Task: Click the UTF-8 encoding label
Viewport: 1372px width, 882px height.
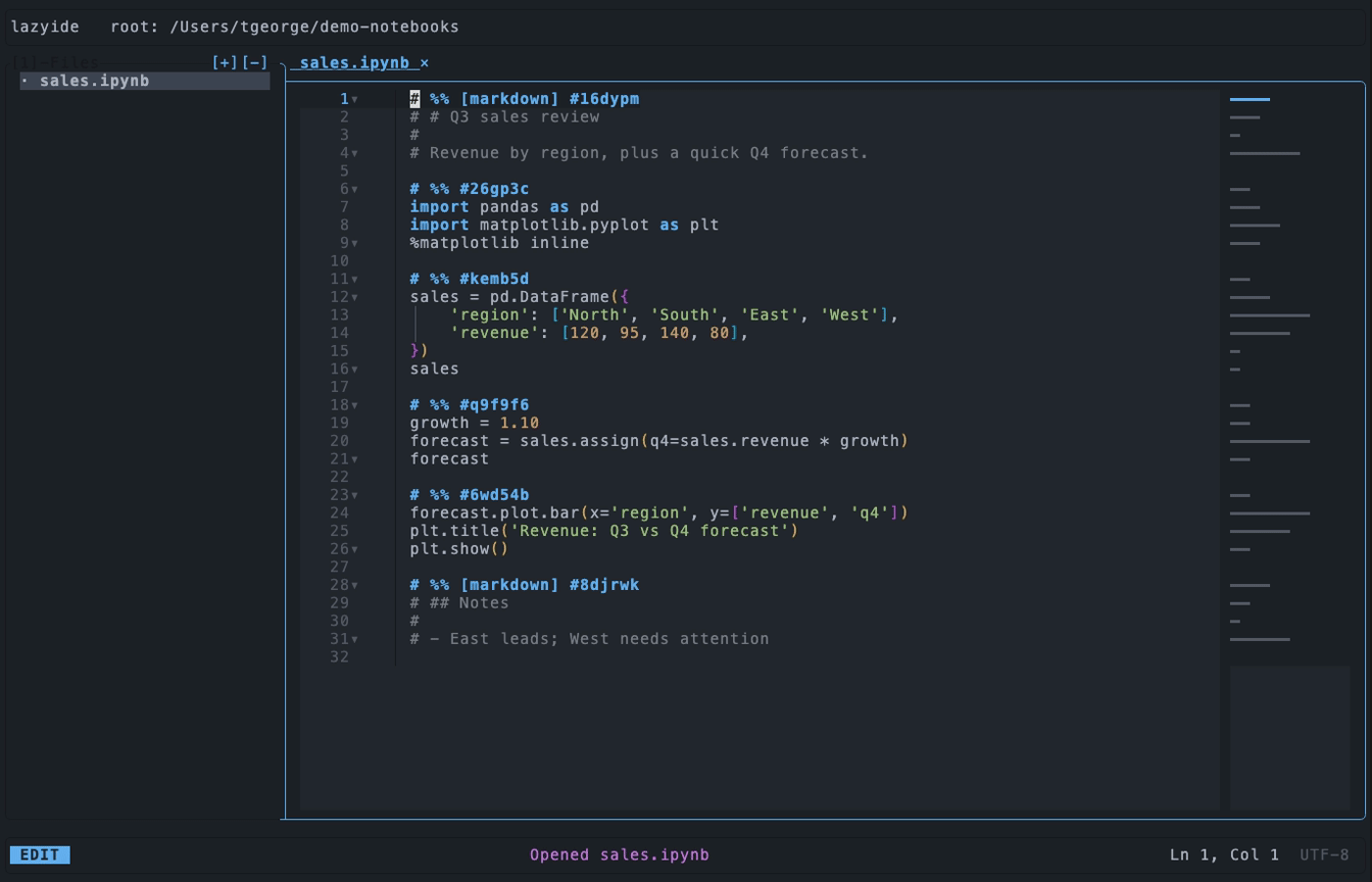Action: [1324, 855]
